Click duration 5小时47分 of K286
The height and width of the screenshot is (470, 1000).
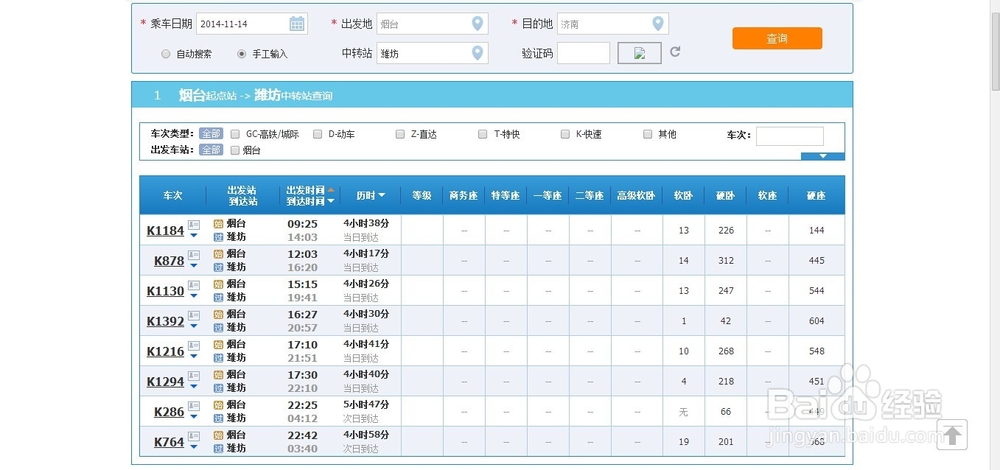366,404
